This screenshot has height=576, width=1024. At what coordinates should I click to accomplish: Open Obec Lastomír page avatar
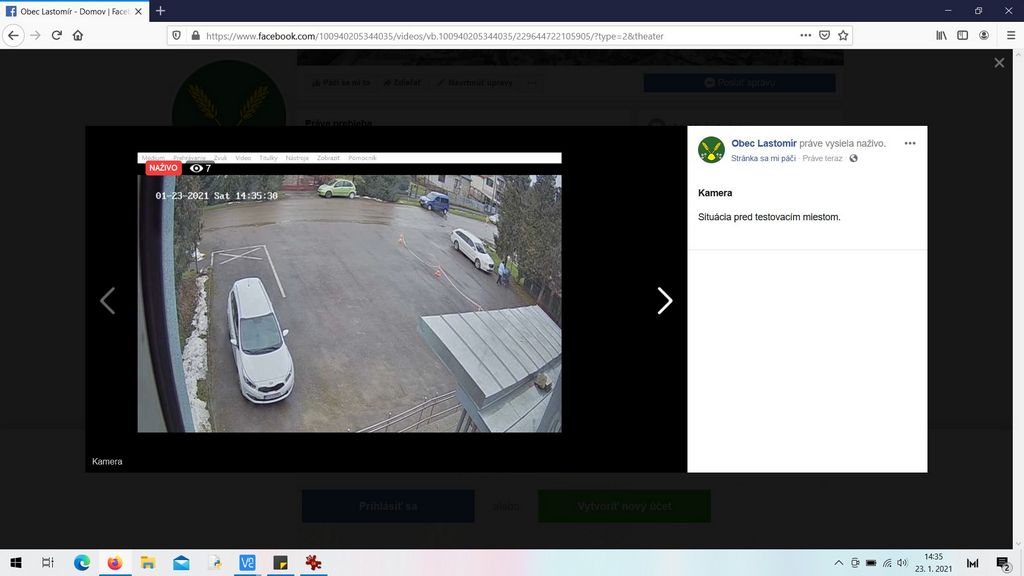[711, 150]
